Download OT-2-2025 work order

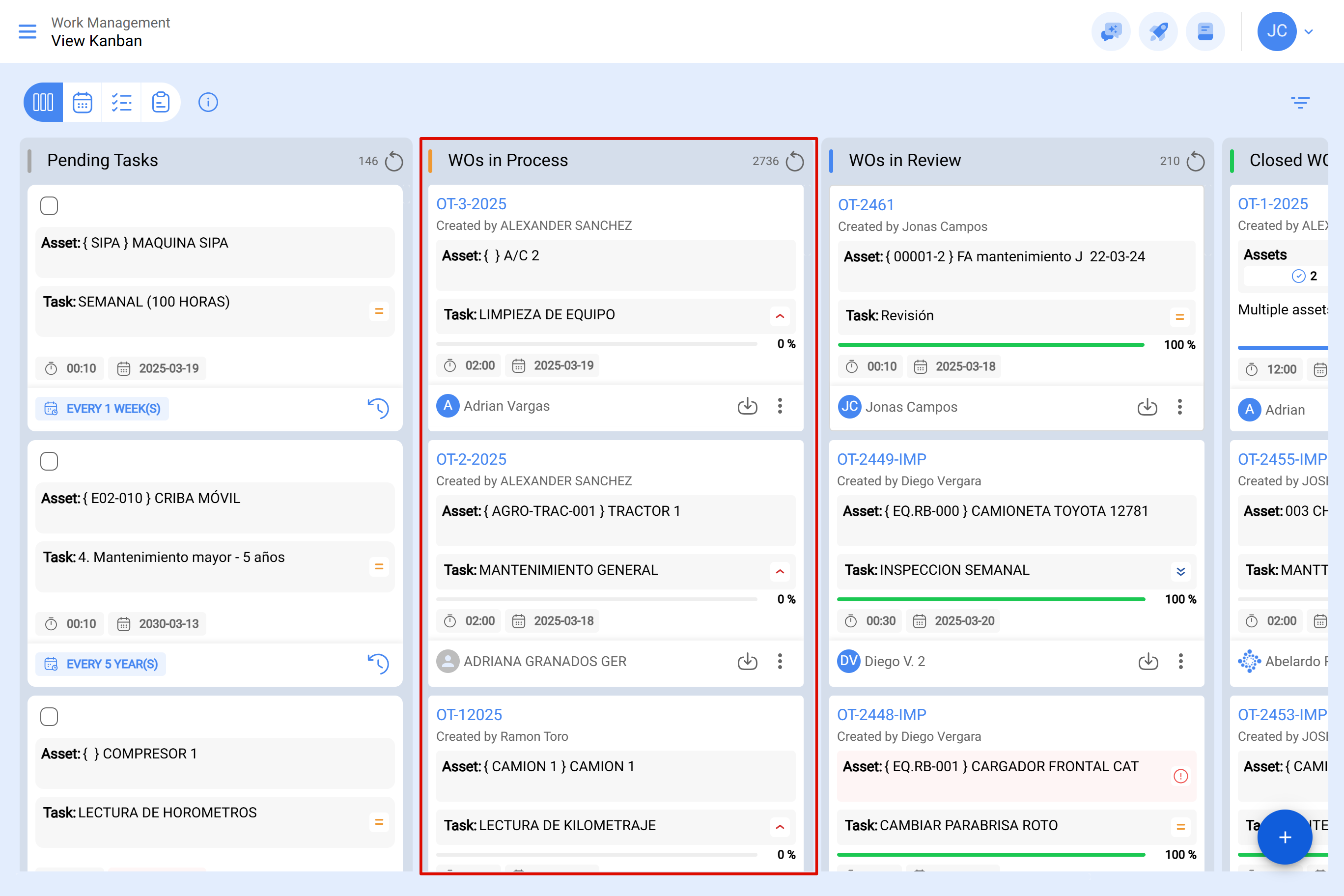coord(748,661)
